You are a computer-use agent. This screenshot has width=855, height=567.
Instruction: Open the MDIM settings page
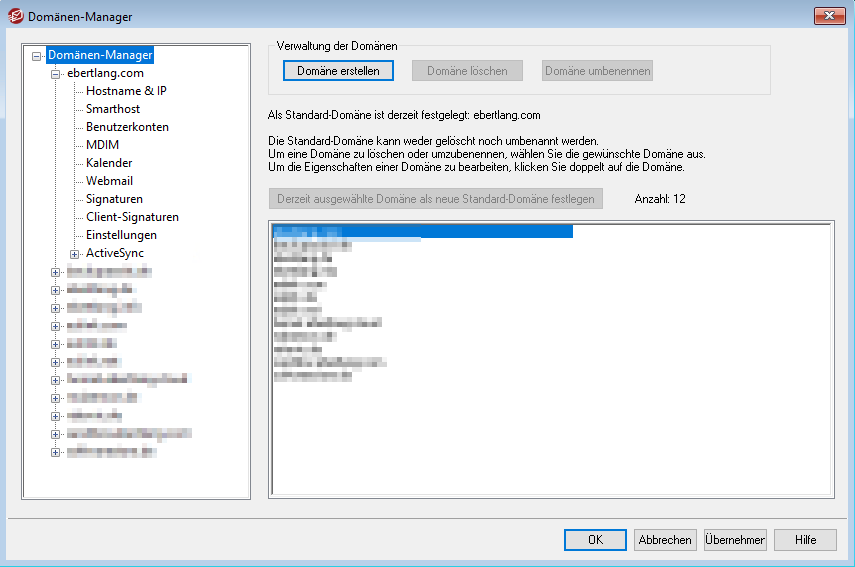tap(102, 145)
